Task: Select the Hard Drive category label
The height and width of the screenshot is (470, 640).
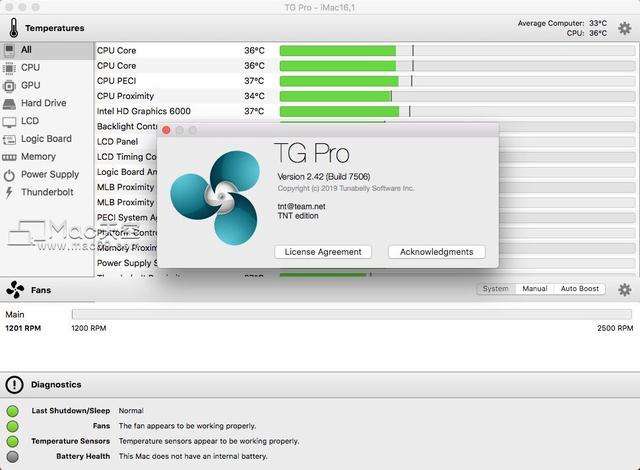Action: point(44,103)
